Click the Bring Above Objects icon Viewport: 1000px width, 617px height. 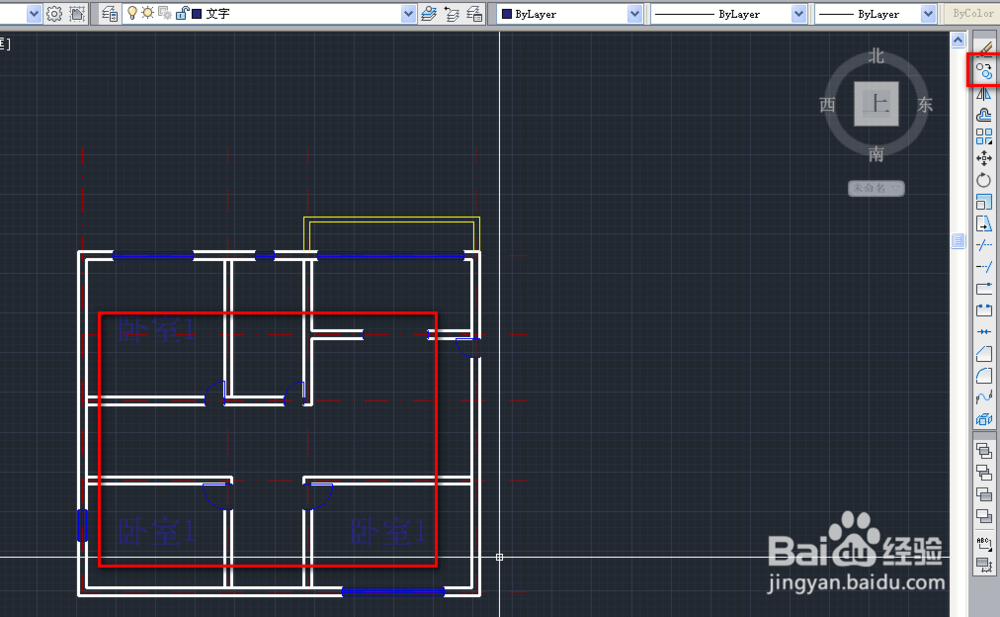984,494
